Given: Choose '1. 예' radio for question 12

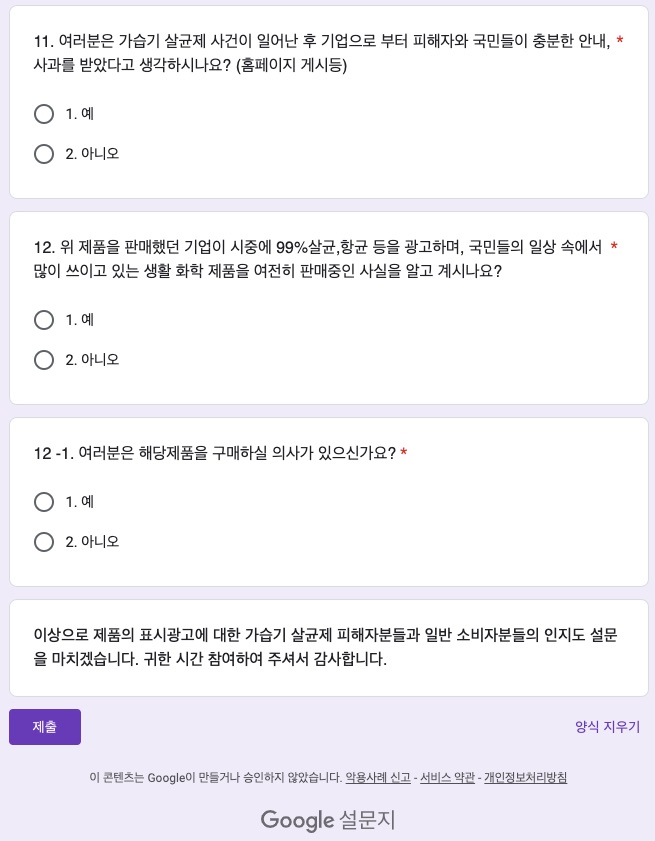Looking at the screenshot, I should (x=44, y=320).
